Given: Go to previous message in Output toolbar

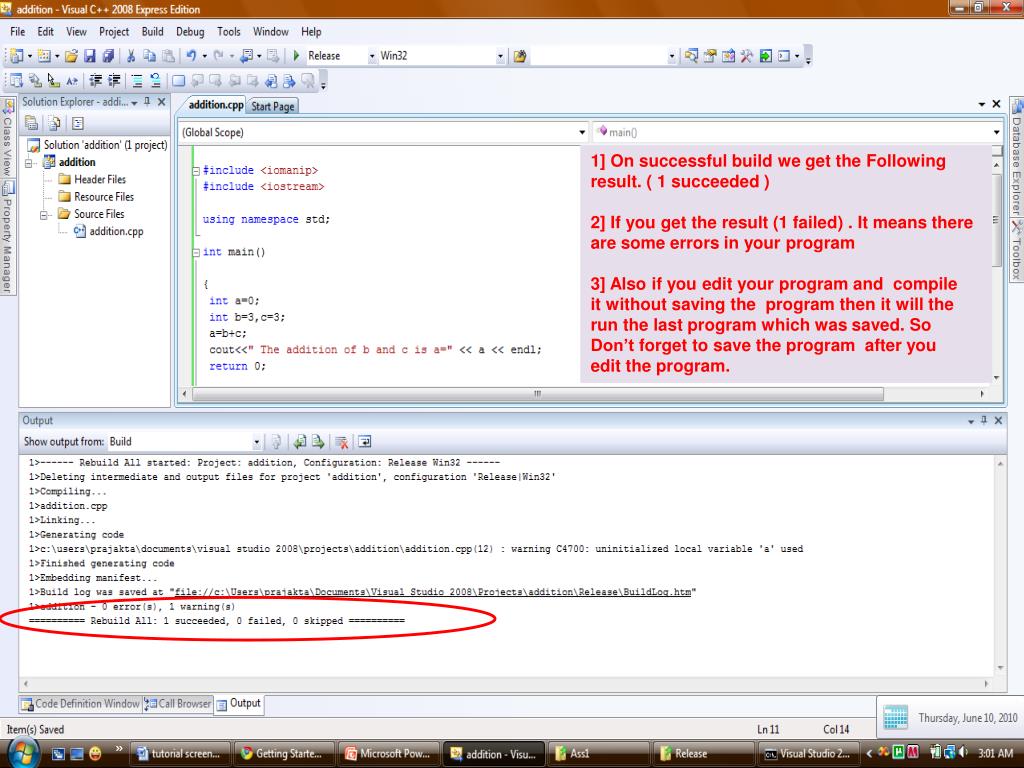Looking at the screenshot, I should [300, 442].
